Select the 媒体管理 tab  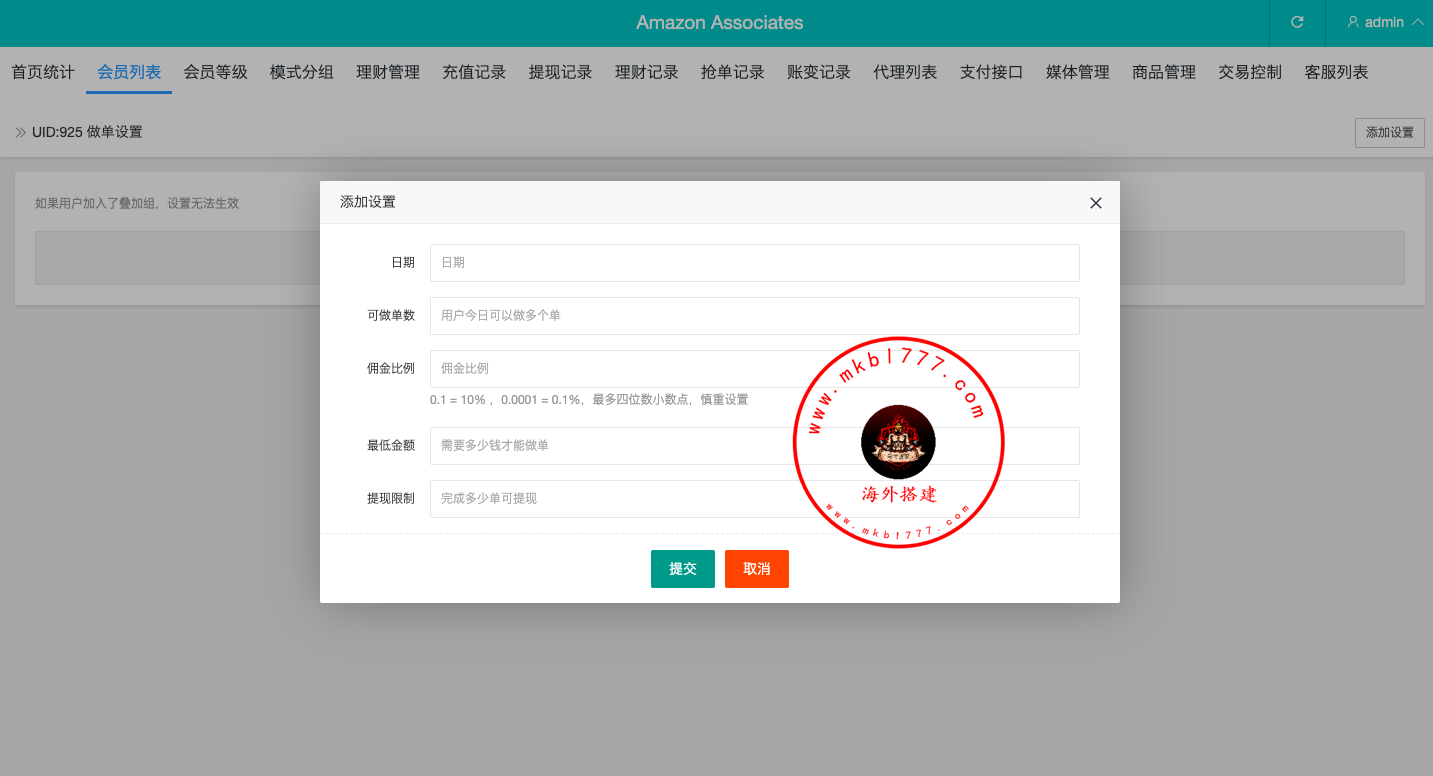coord(1078,72)
